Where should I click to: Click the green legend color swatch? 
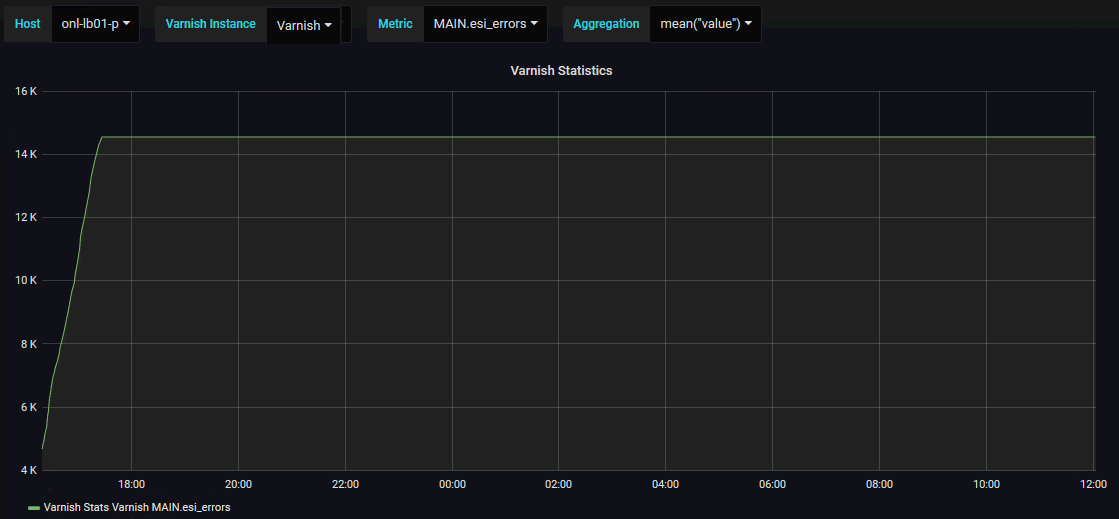click(x=34, y=508)
